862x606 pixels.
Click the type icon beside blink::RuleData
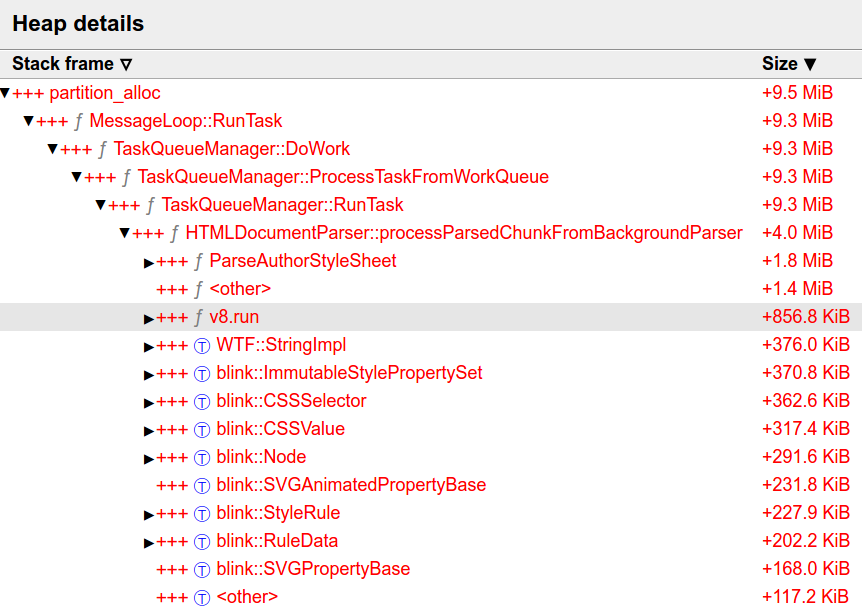[x=201, y=541]
